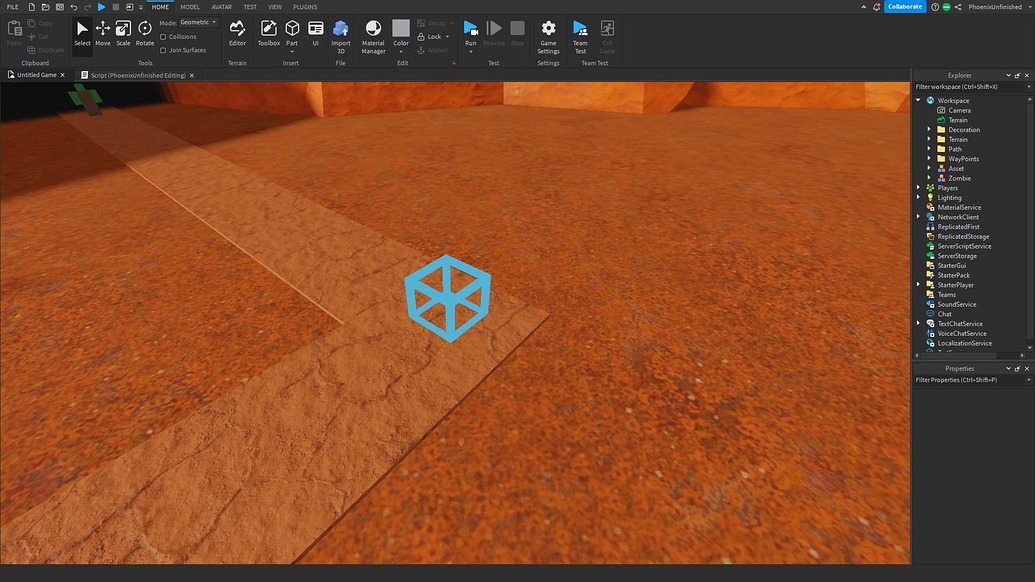Click the new file icon in quick access bar
The image size is (1035, 582).
coord(31,7)
